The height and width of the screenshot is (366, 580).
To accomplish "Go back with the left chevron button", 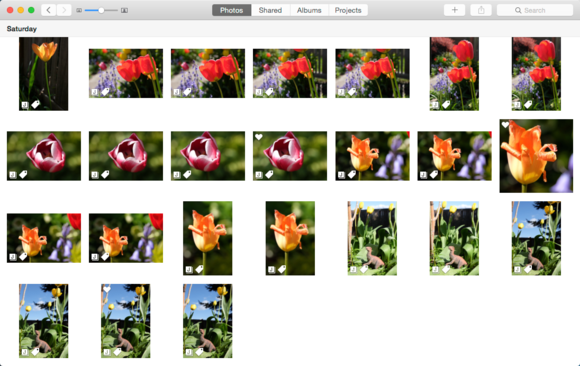I will [x=48, y=10].
